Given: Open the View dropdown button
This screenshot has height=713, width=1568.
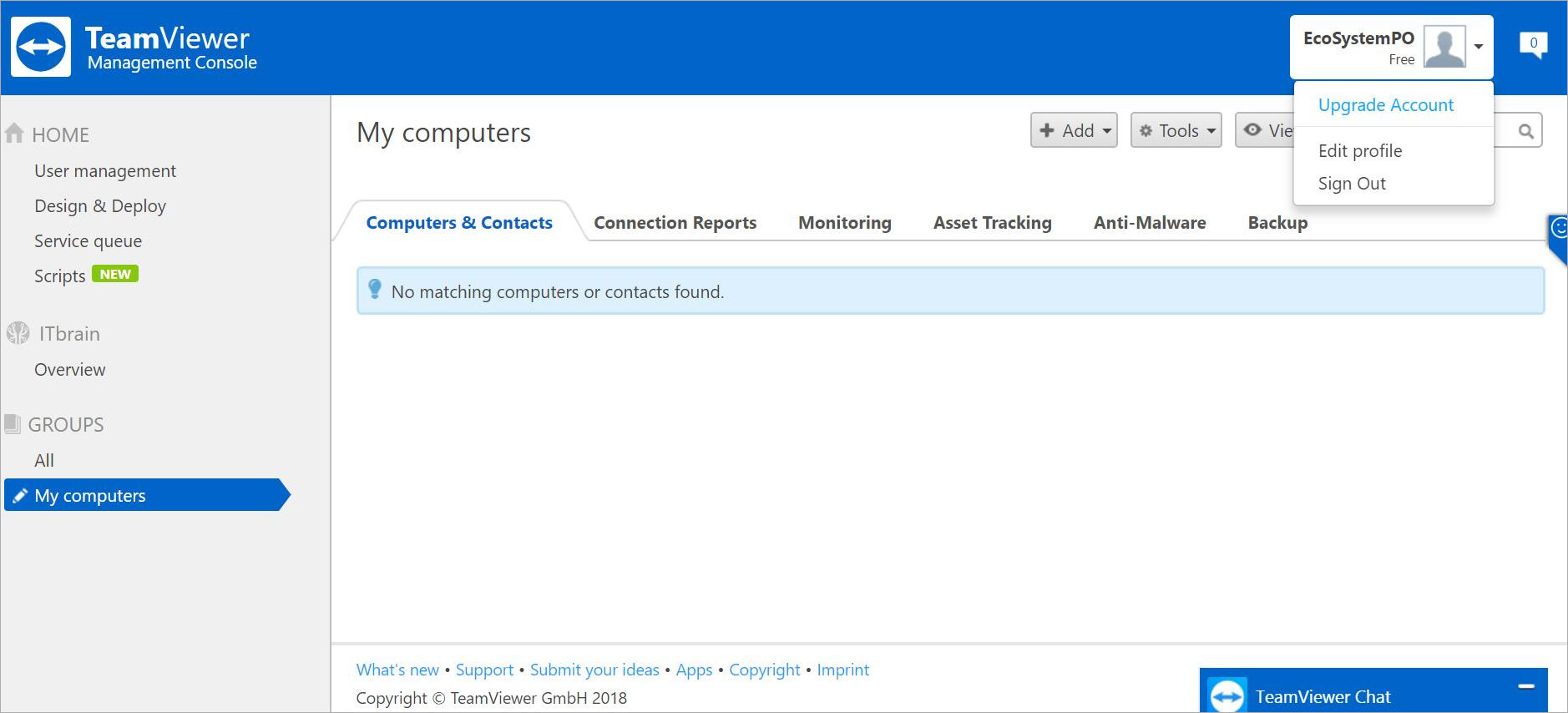Looking at the screenshot, I should point(1265,130).
